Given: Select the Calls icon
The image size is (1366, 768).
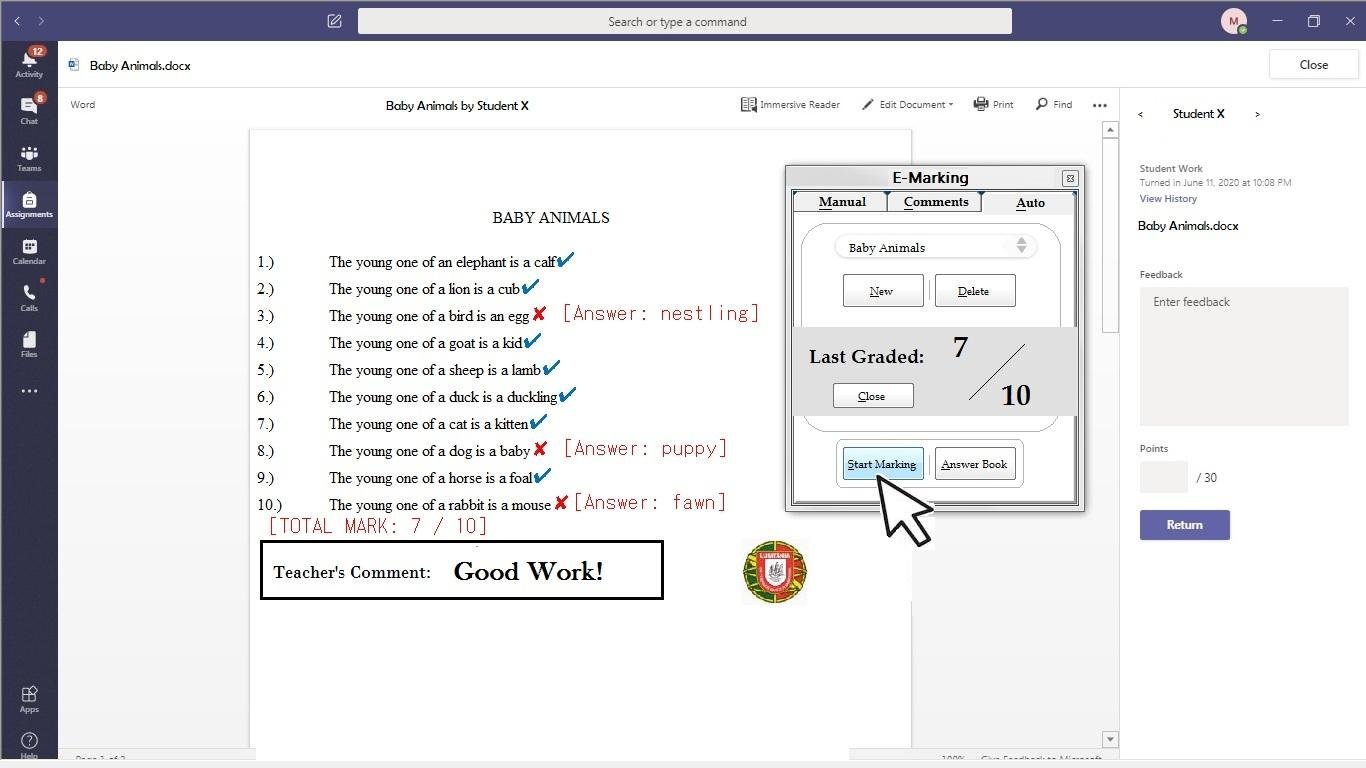Looking at the screenshot, I should [x=29, y=296].
